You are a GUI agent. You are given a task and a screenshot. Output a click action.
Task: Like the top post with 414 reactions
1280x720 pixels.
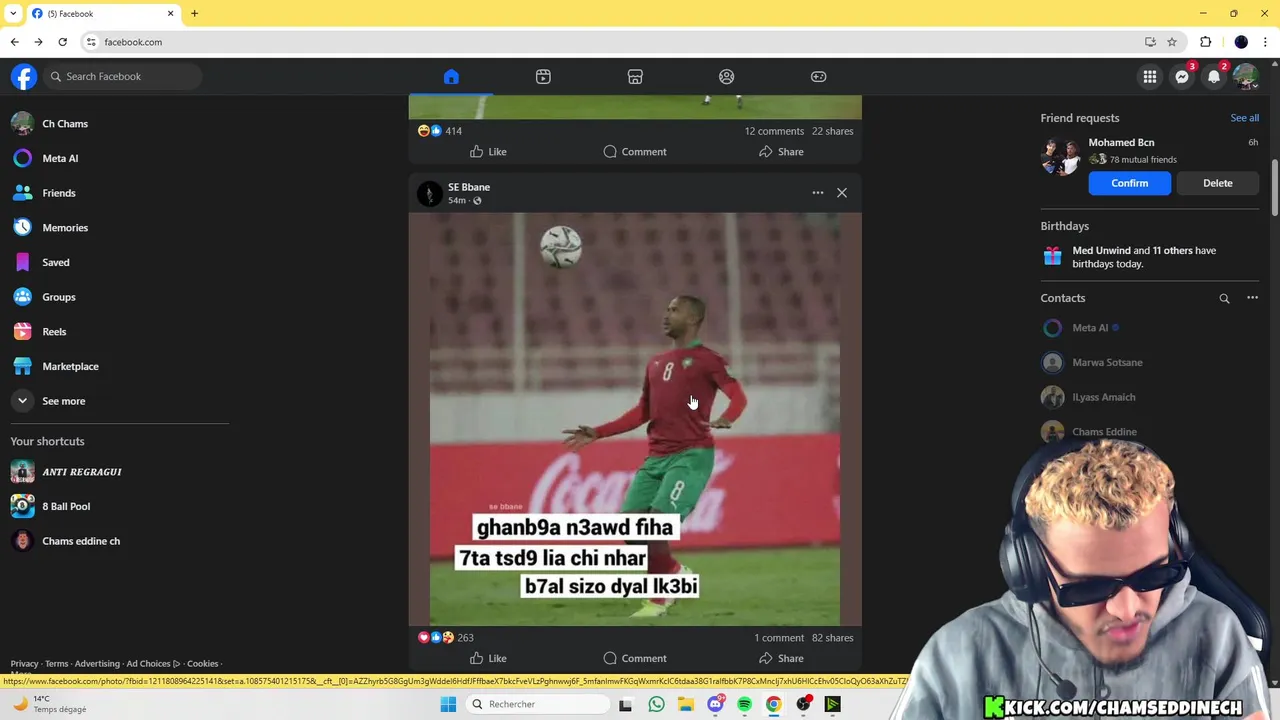pos(488,152)
